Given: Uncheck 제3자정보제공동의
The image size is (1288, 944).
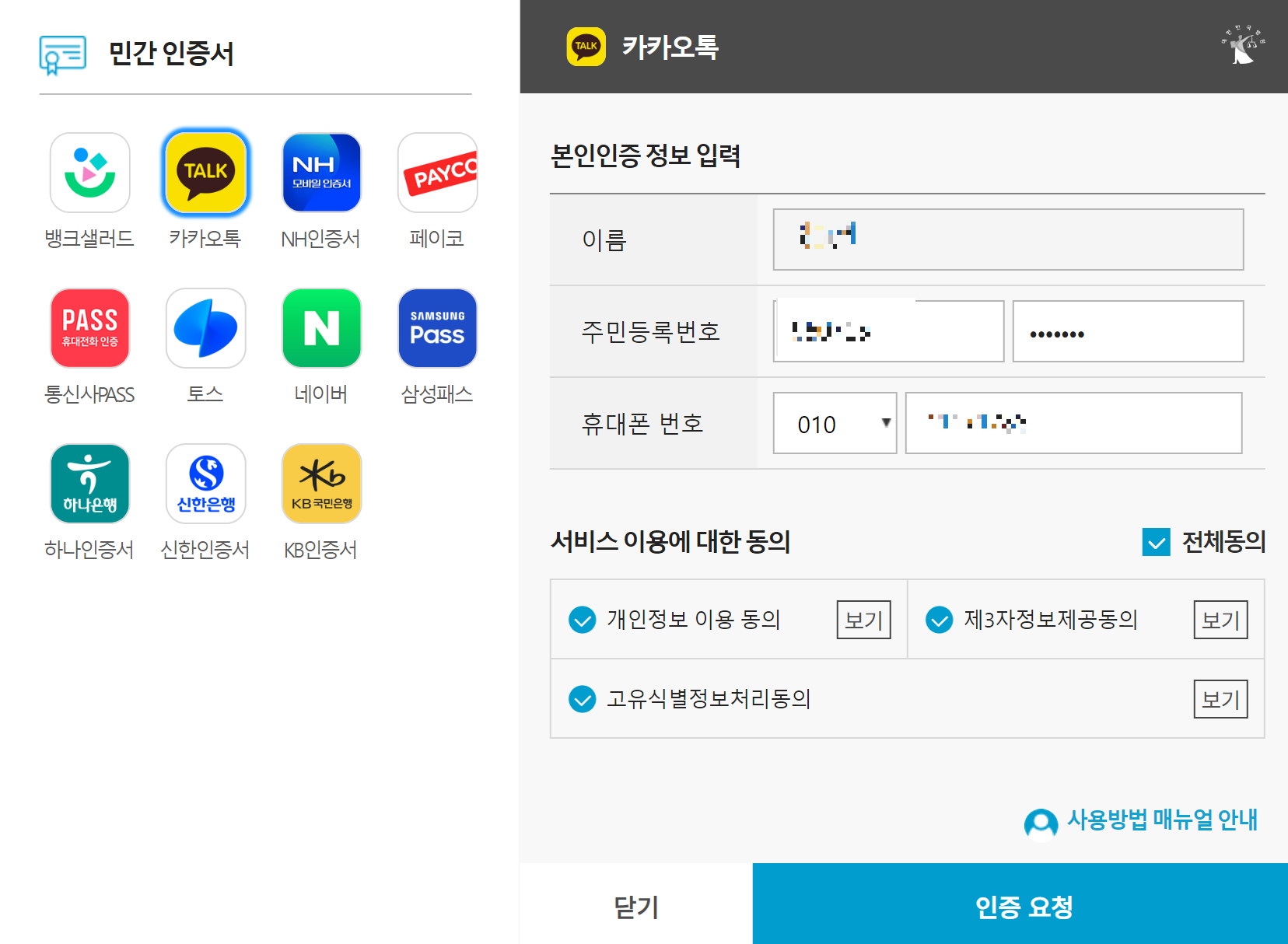Looking at the screenshot, I should (940, 620).
